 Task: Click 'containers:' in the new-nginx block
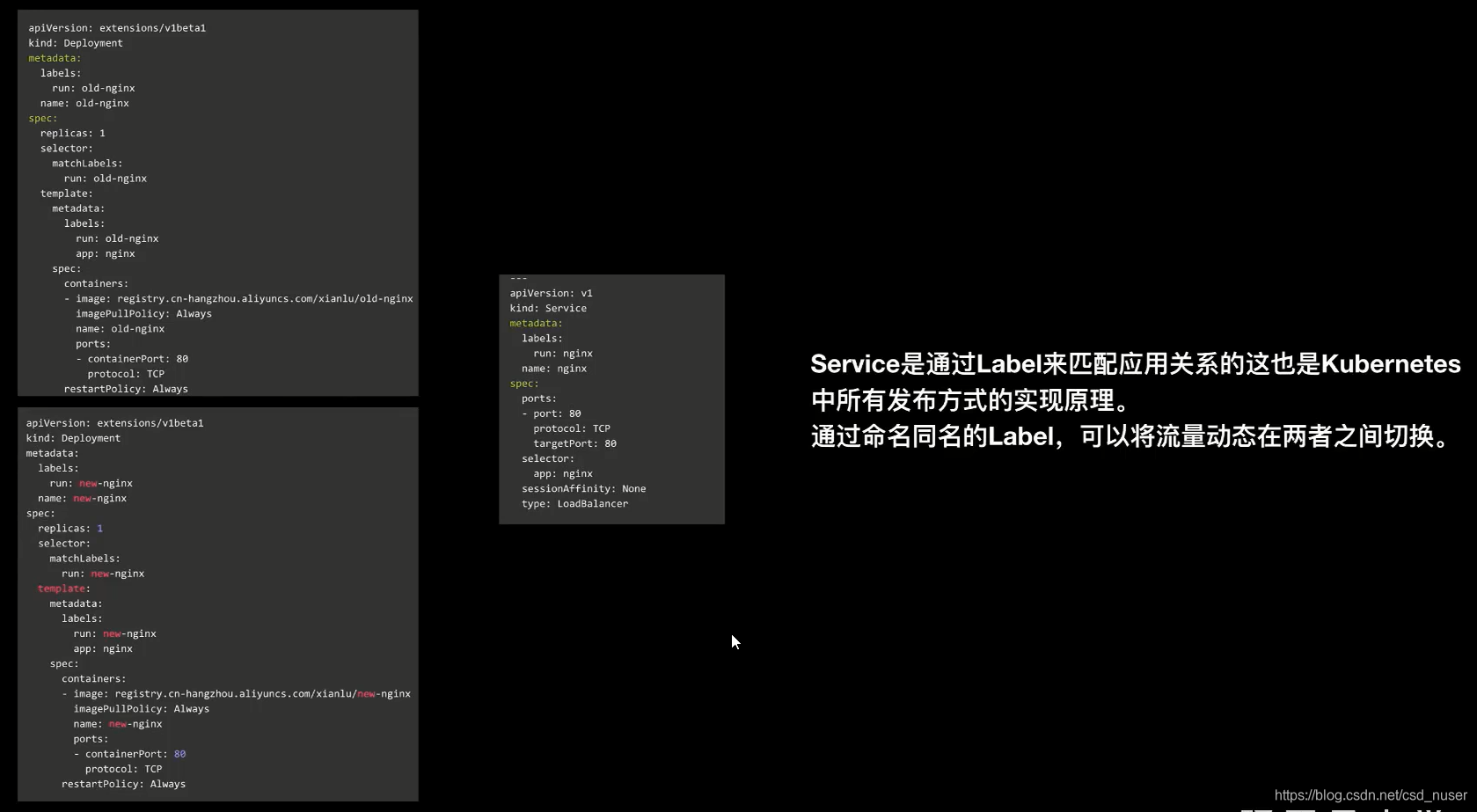93,678
